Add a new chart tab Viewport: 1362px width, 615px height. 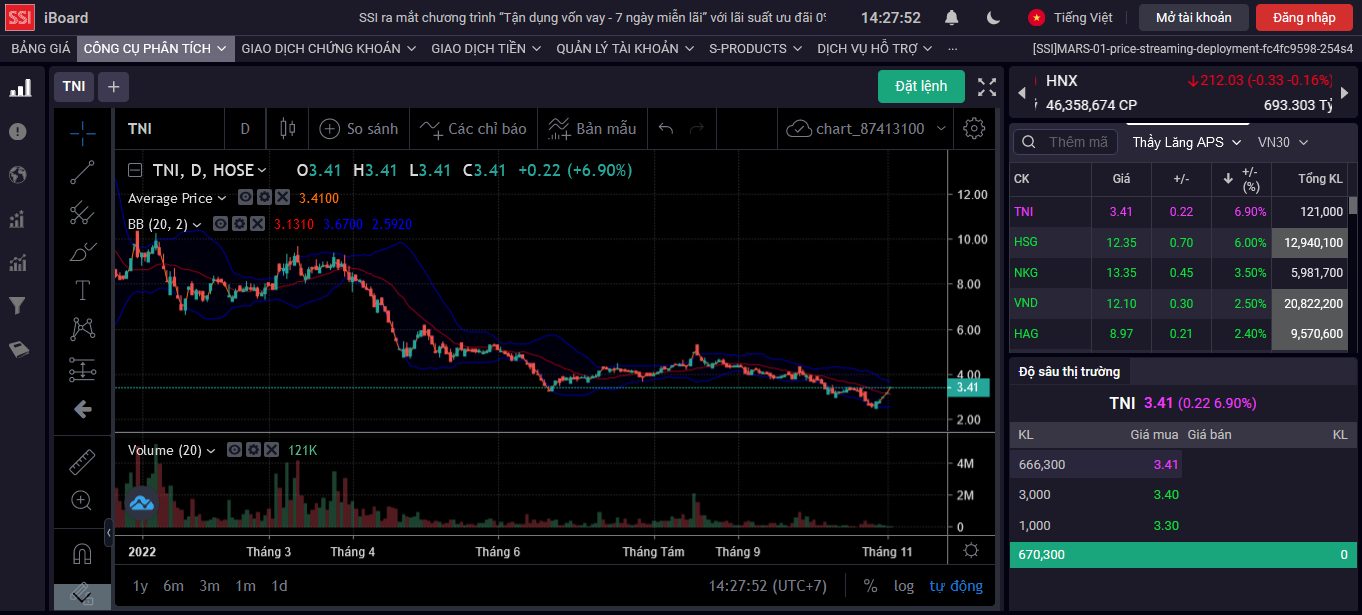pyautogui.click(x=113, y=86)
